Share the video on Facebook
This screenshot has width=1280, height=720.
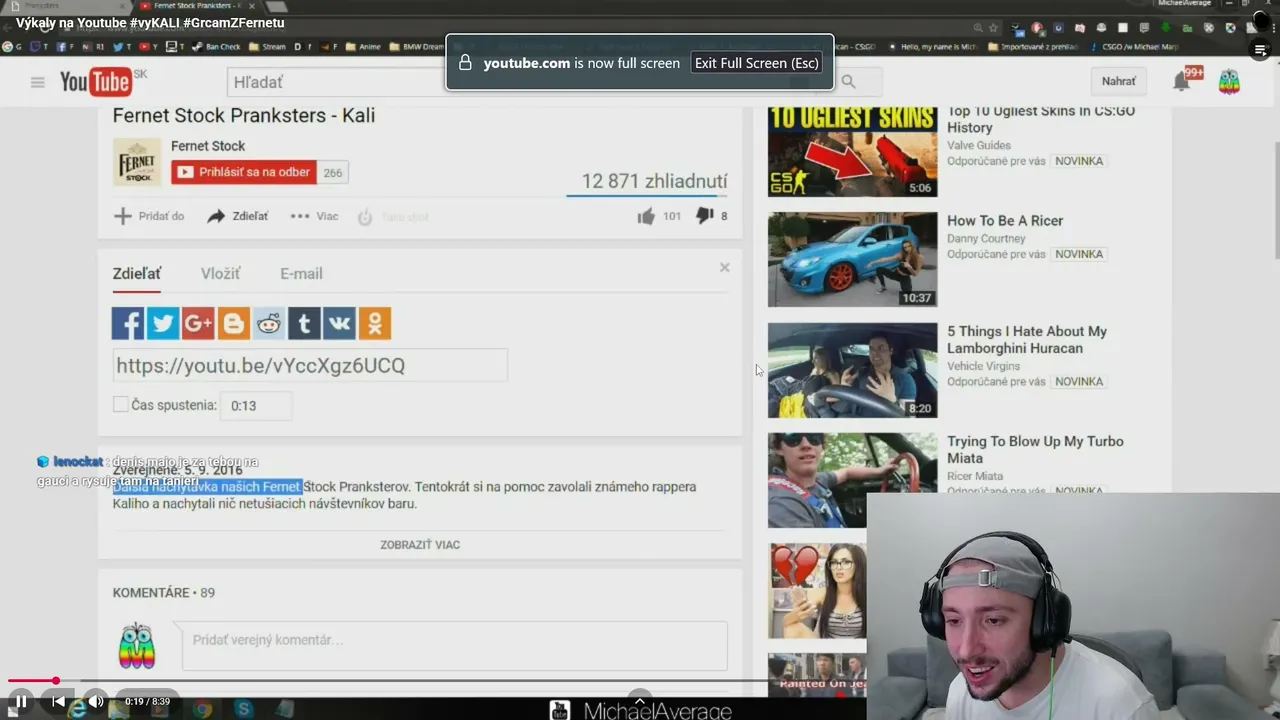click(x=128, y=323)
